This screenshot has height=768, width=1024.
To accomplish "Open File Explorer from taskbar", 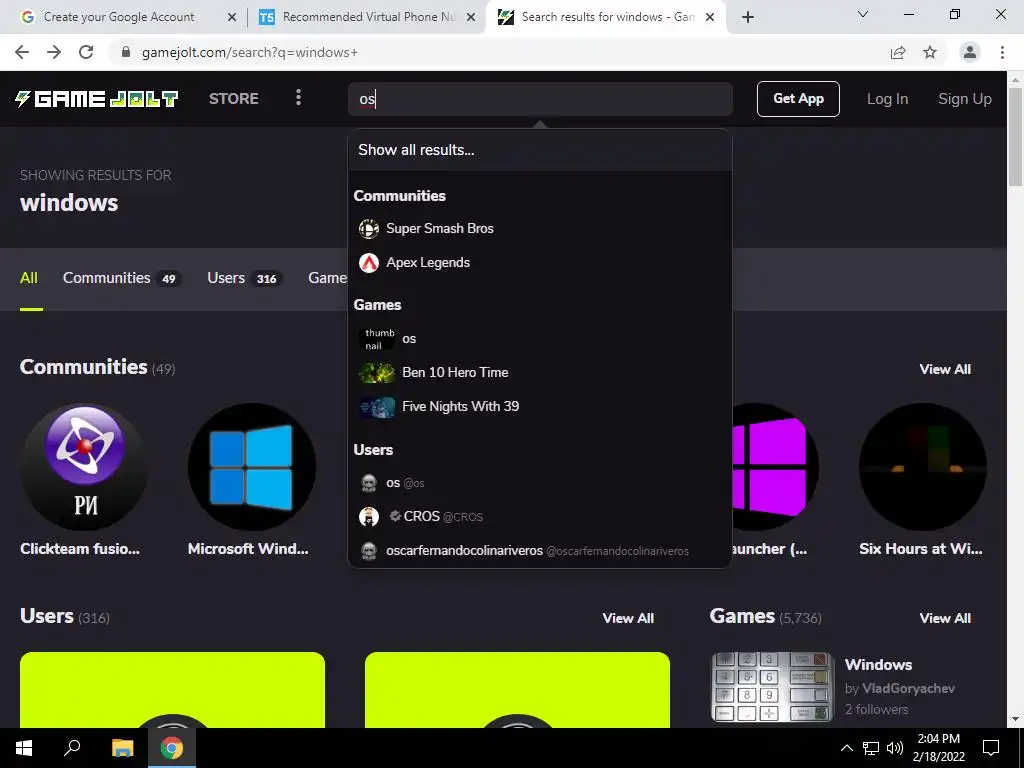I will (x=122, y=748).
